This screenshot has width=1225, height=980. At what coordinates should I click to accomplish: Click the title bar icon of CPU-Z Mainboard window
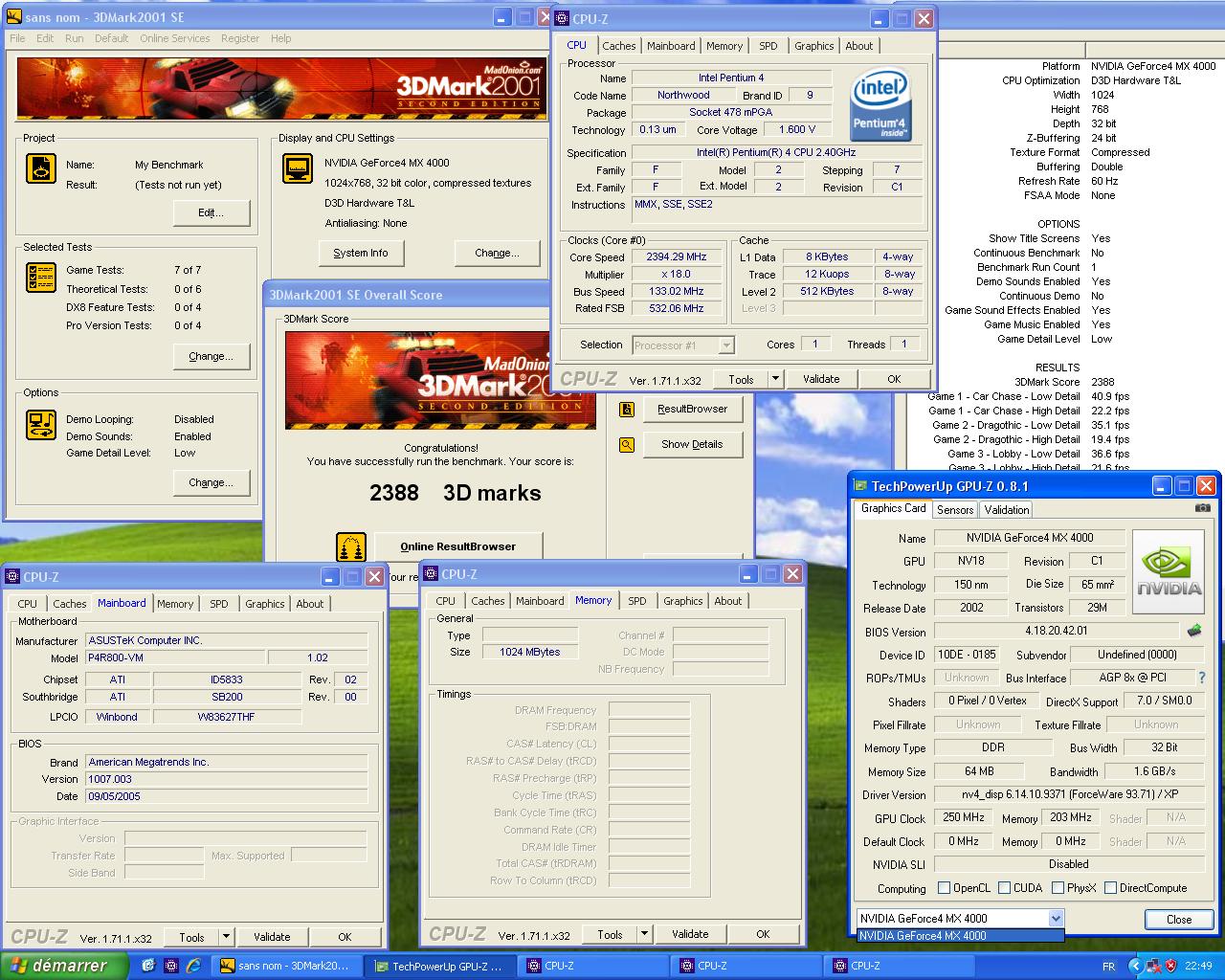point(12,577)
